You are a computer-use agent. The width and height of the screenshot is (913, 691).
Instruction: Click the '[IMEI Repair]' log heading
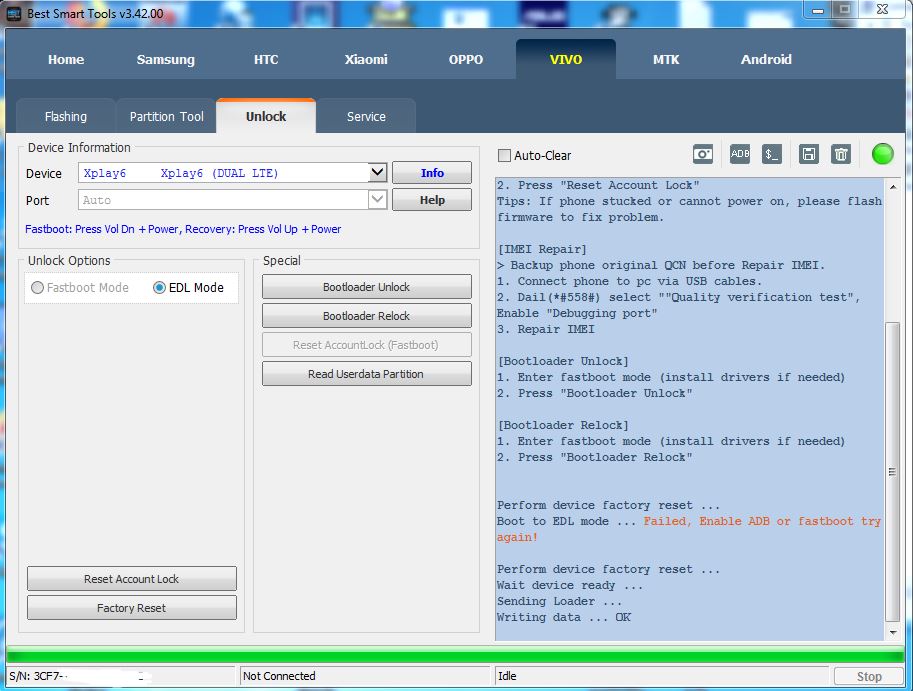coord(542,249)
